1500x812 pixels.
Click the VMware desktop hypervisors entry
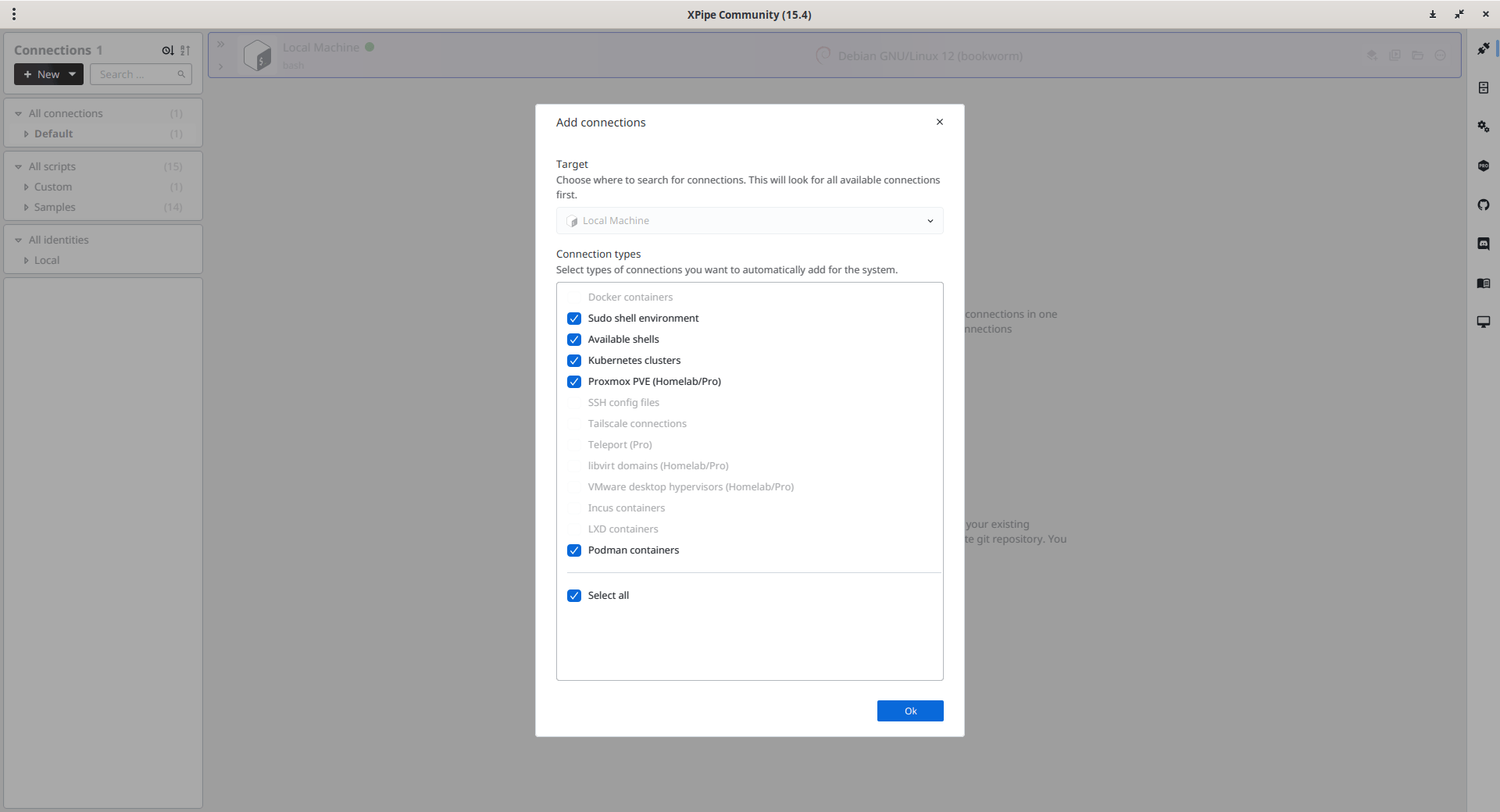[691, 487]
